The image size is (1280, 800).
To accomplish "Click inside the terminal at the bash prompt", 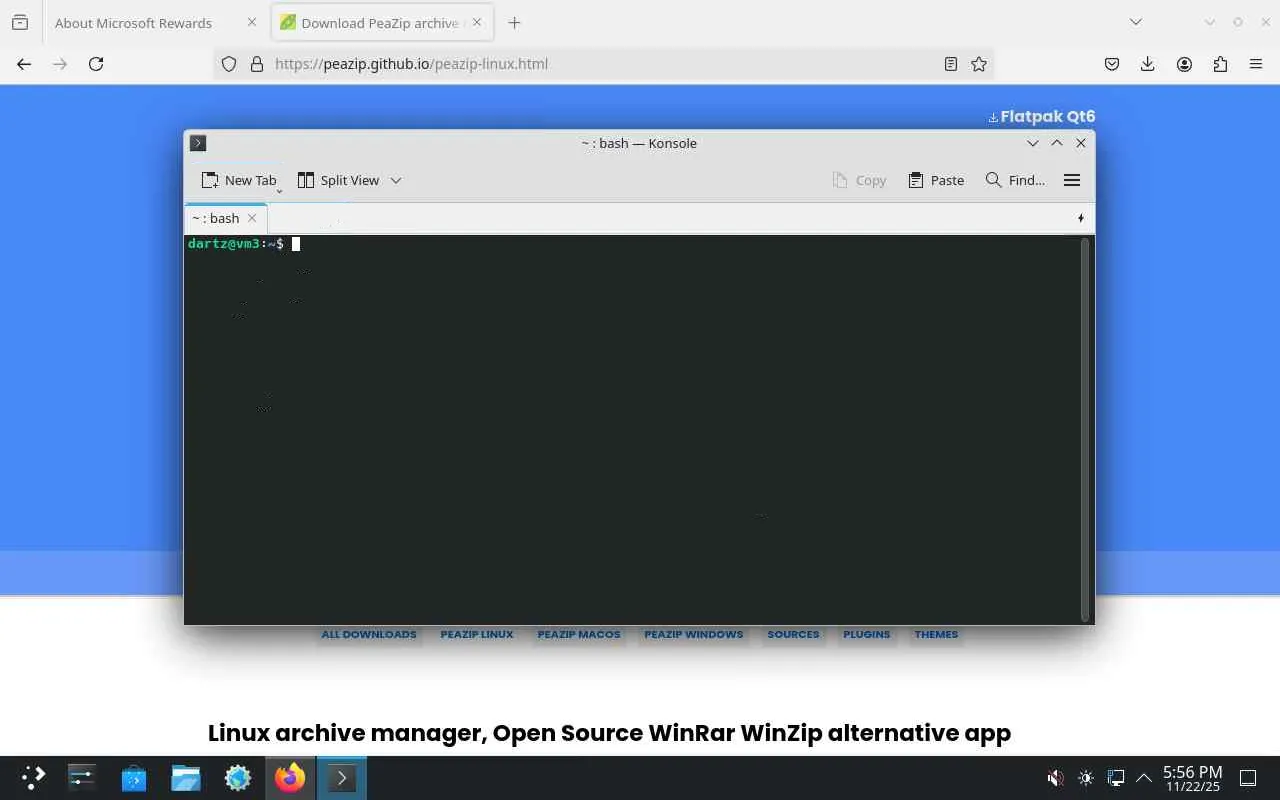I will coord(296,244).
